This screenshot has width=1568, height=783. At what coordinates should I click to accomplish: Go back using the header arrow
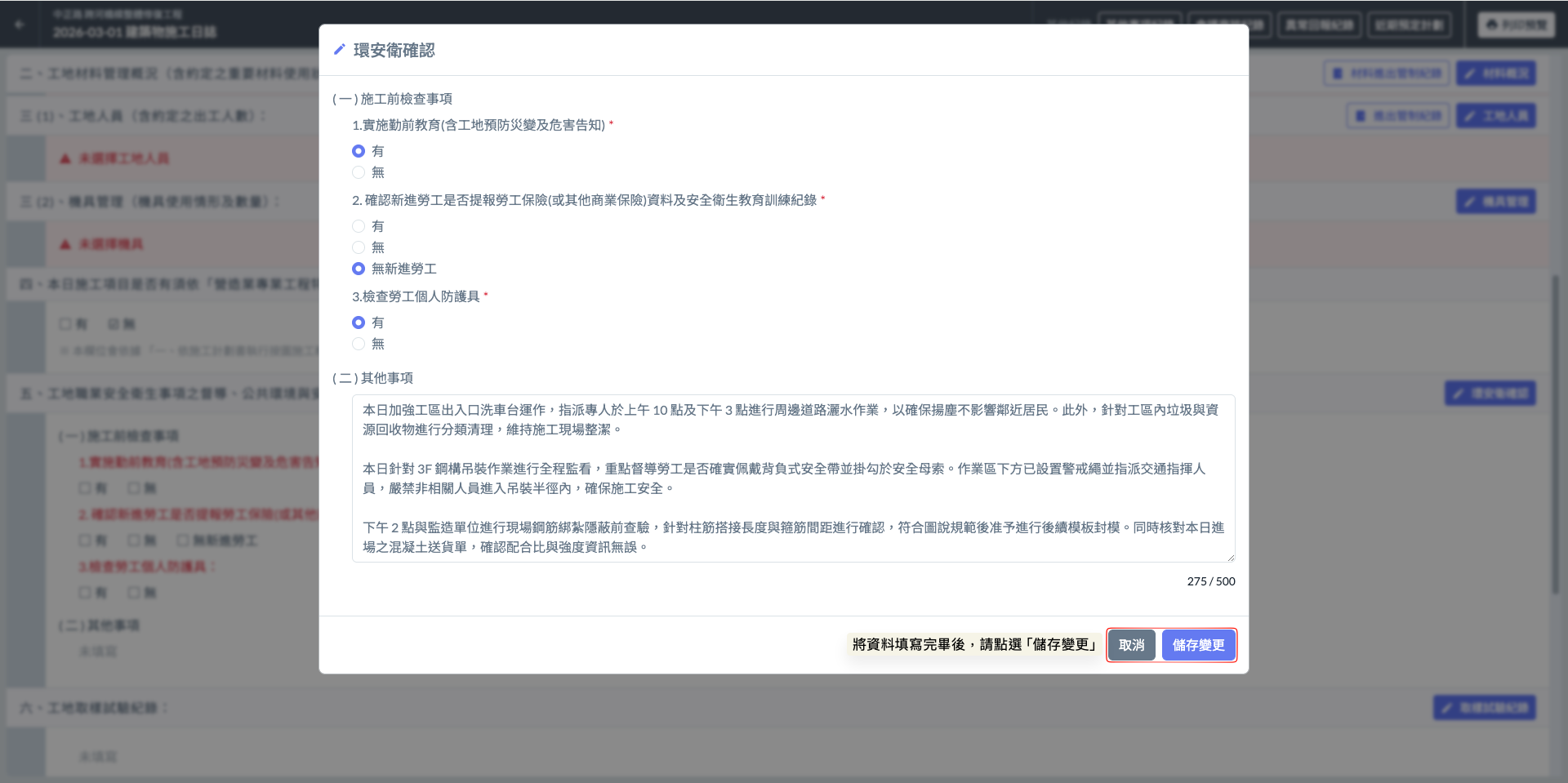click(20, 24)
